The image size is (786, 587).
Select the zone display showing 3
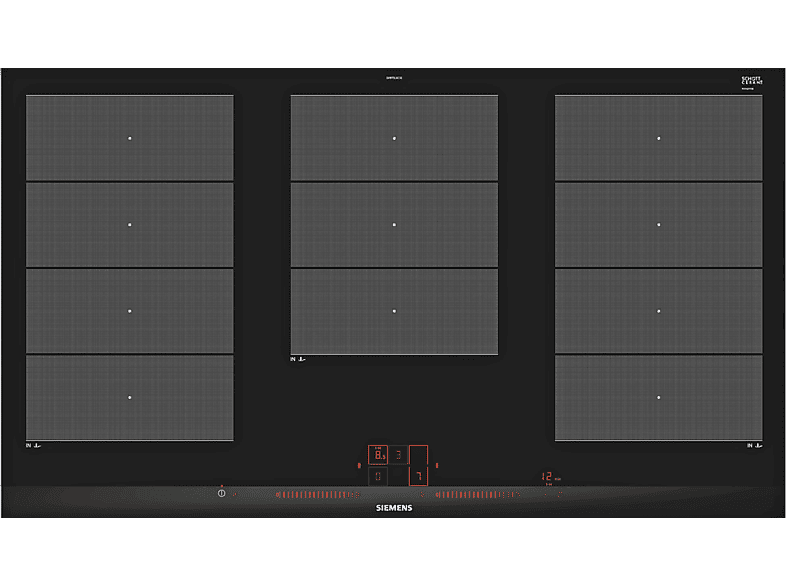[x=399, y=455]
